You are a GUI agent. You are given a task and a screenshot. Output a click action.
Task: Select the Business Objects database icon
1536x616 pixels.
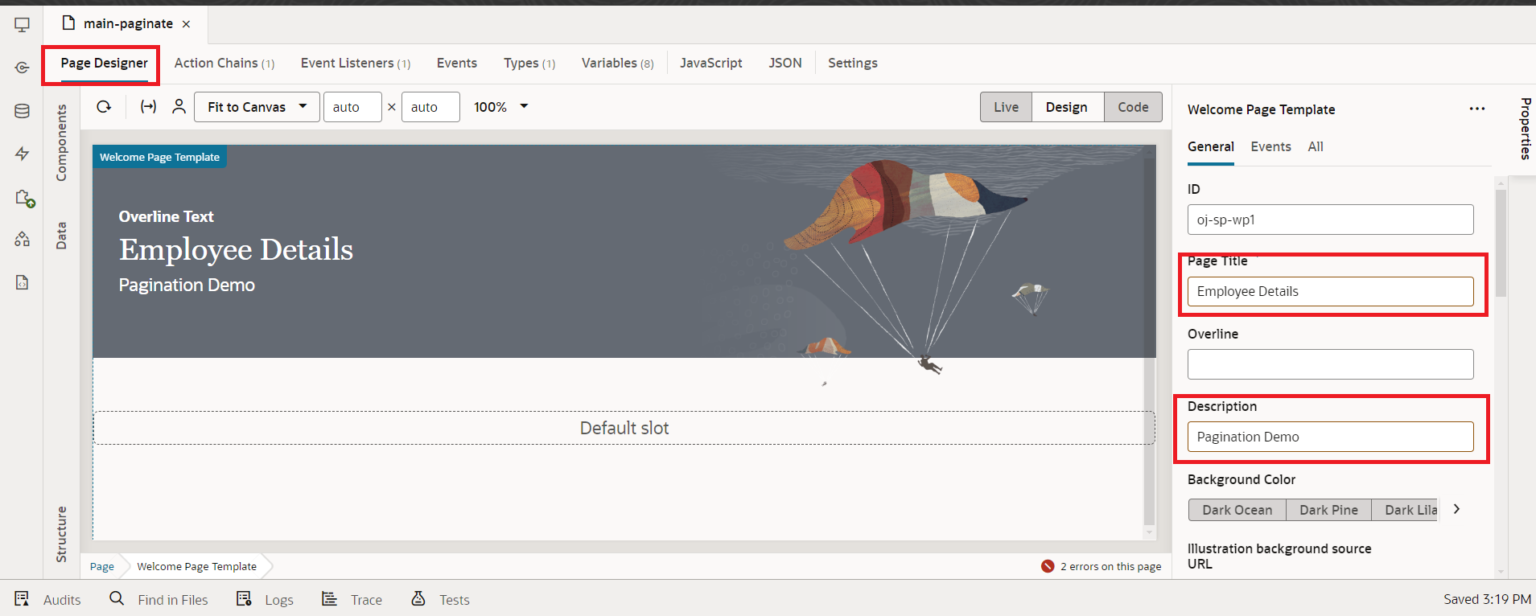pos(21,111)
